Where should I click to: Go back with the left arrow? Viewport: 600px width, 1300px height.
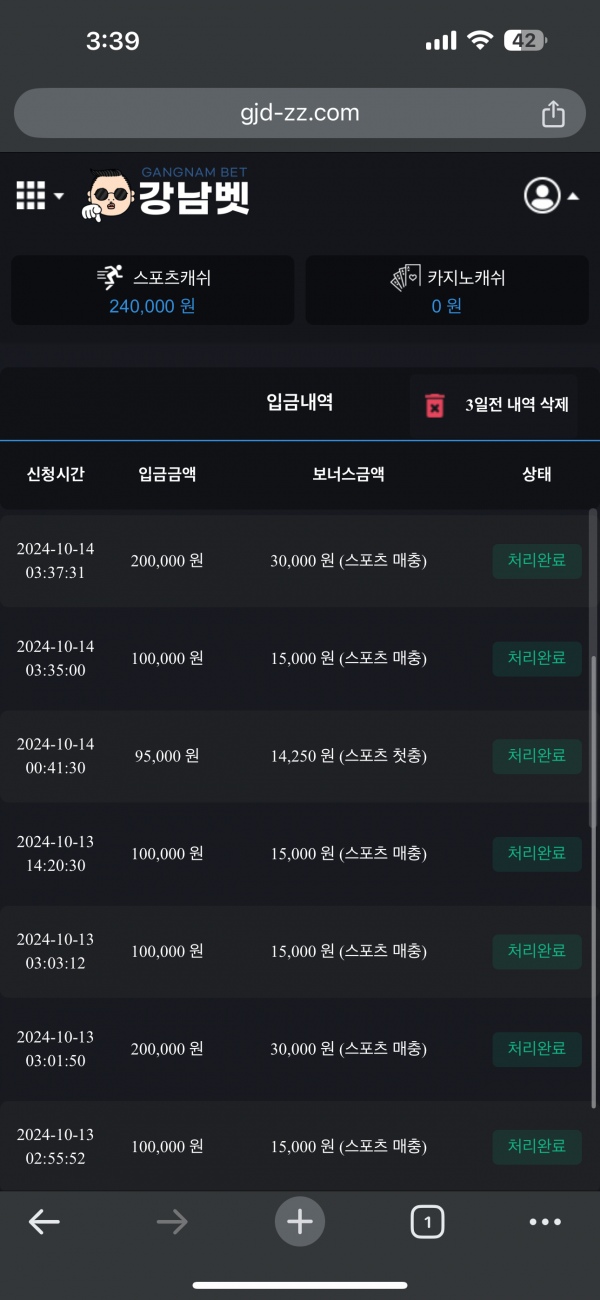[44, 1221]
